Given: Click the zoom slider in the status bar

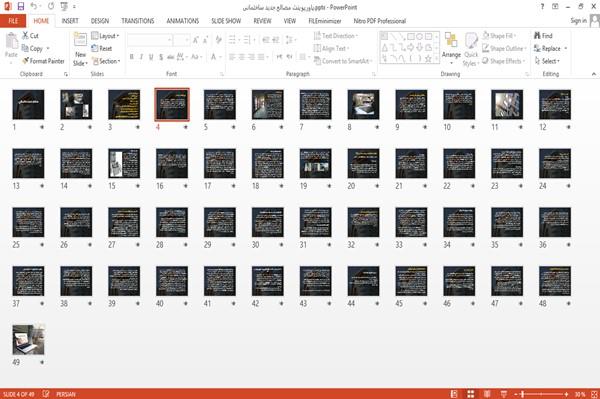Looking at the screenshot, I should click(541, 394).
